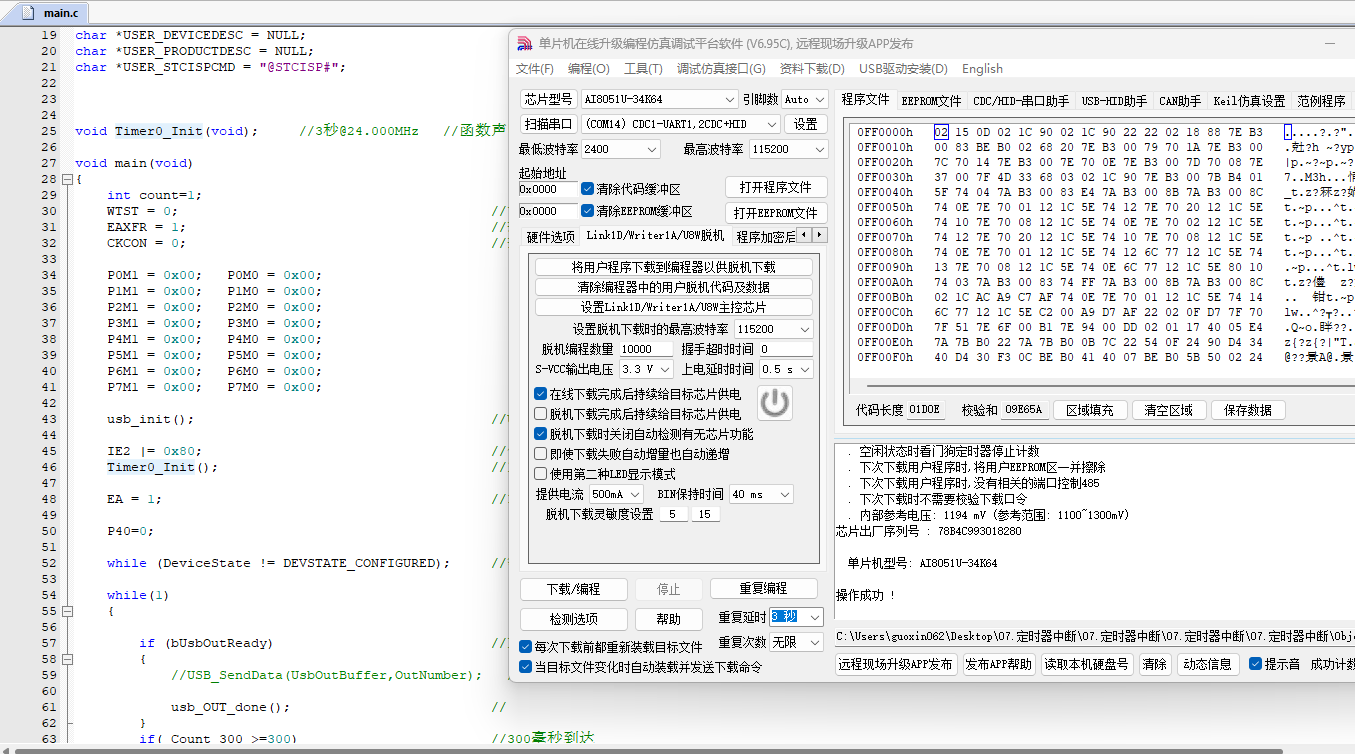This screenshot has height=754, width=1355.
Task: Enable 即使下载失败自动增量也自动递增
Action: 541,454
